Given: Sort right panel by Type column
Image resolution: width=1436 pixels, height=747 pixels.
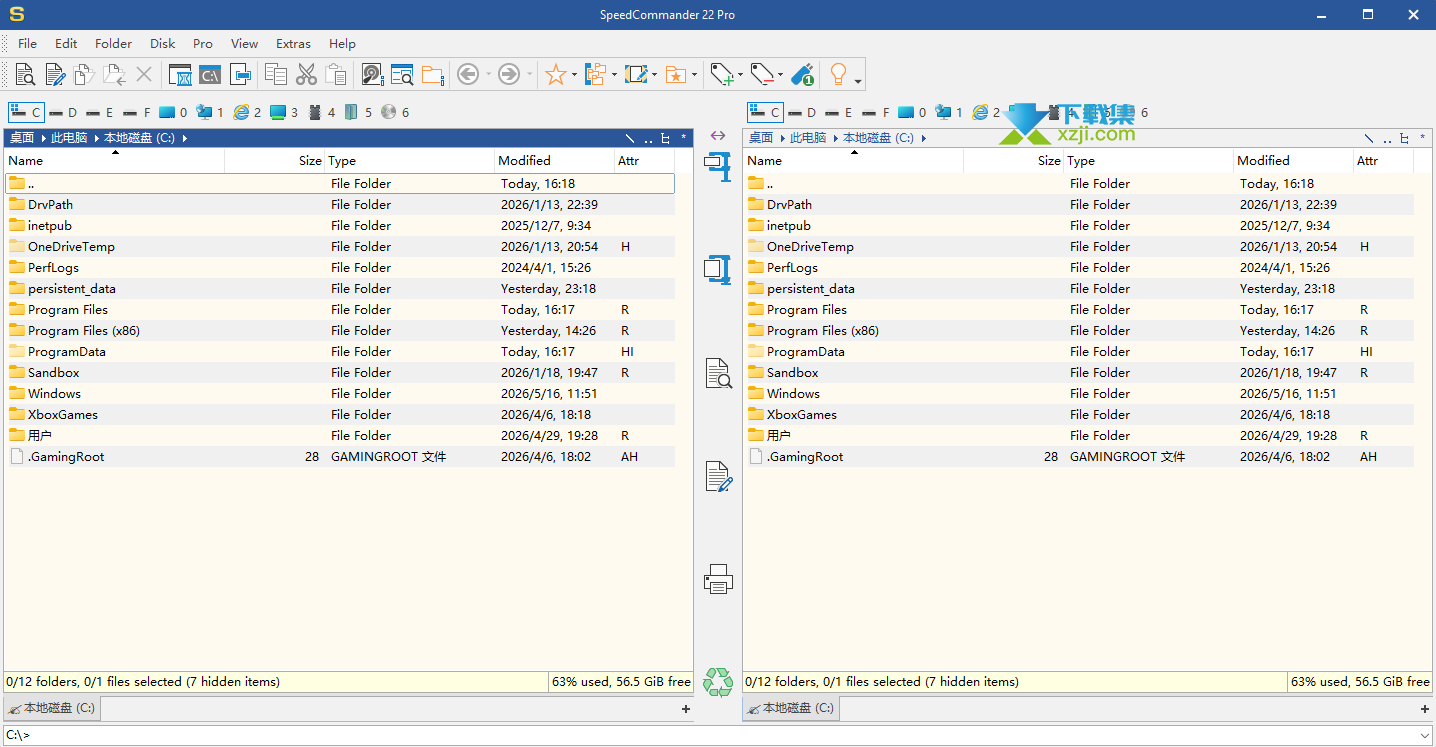Looking at the screenshot, I should tap(1149, 160).
